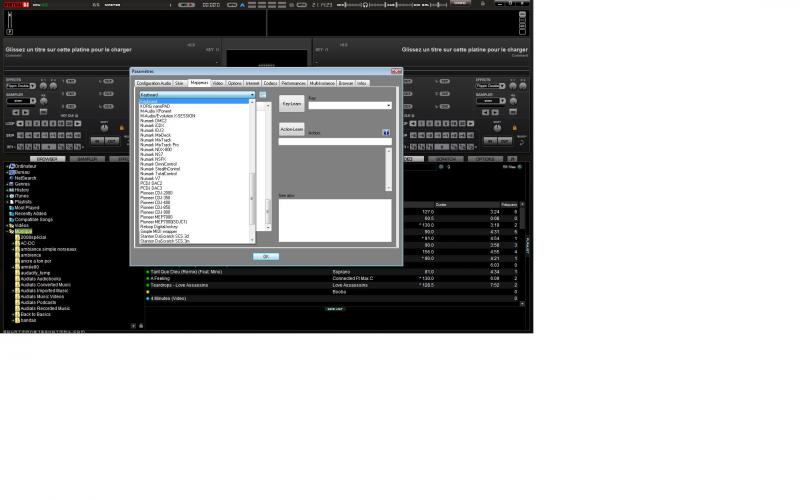
Task: Click the blue info icon beside Action
Action: click(386, 133)
